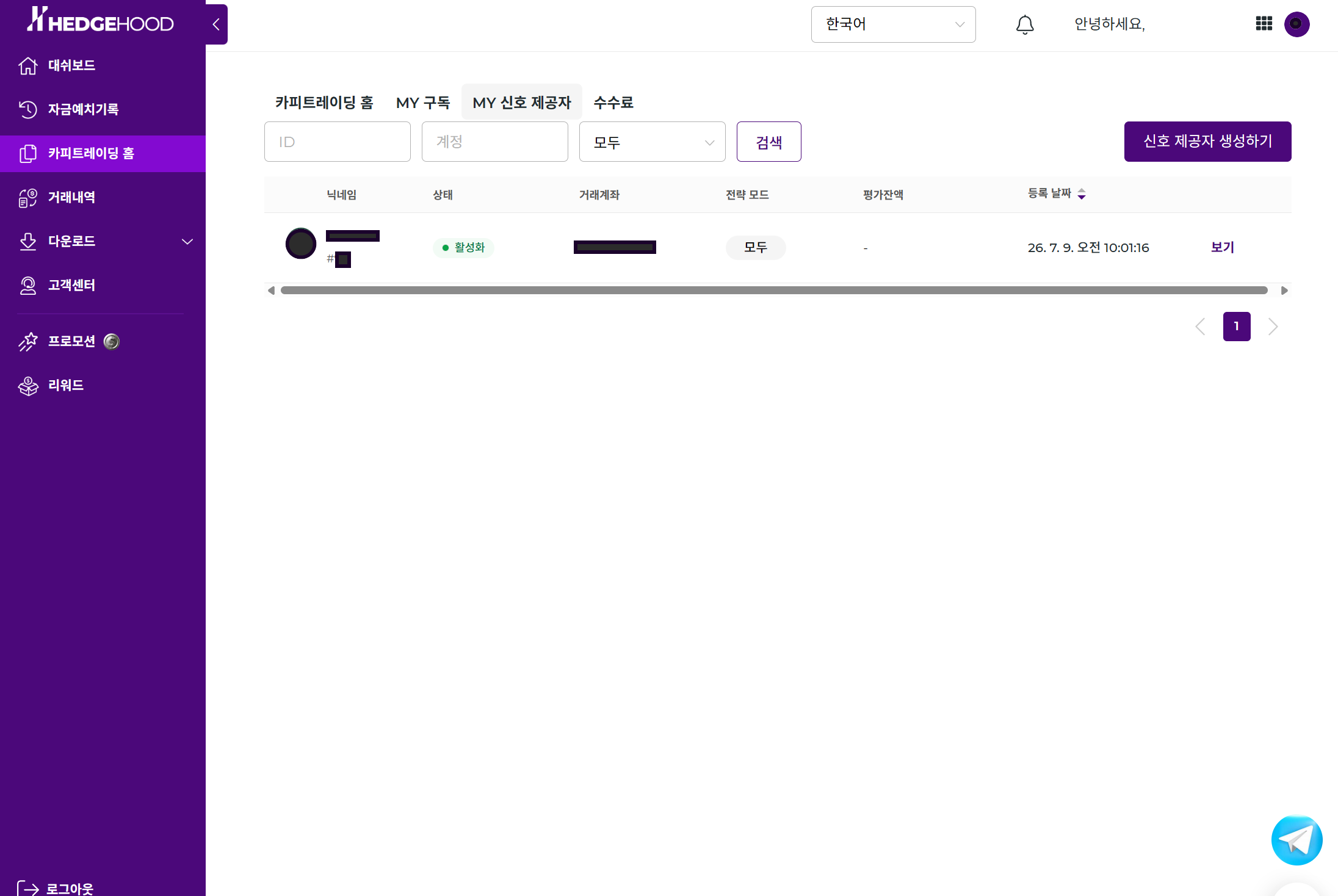Click the 거래계좌 column header

(x=599, y=195)
